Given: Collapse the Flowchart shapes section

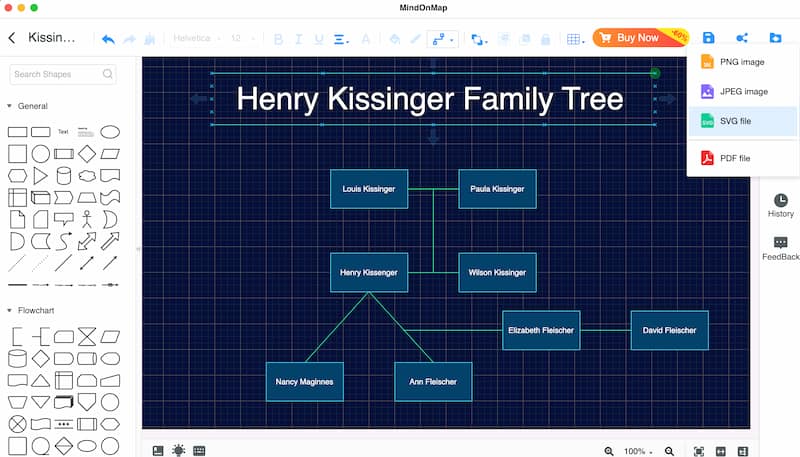Looking at the screenshot, I should (x=9, y=310).
